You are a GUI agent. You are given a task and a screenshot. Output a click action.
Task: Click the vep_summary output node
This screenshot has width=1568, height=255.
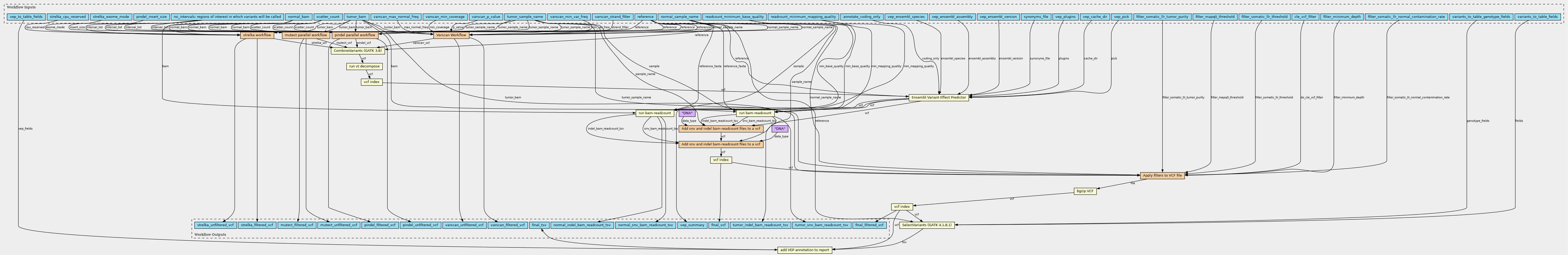692,225
